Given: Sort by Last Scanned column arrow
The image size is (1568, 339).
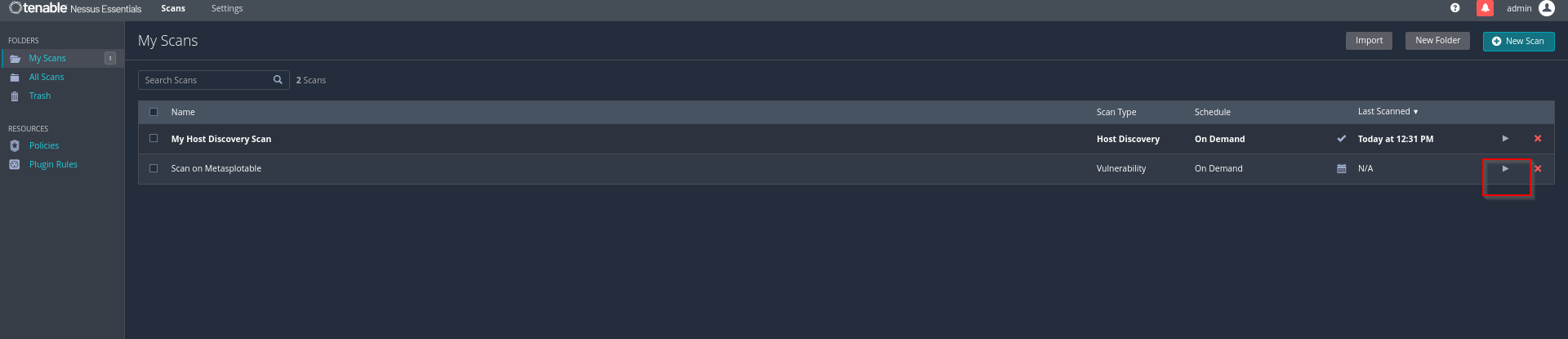Looking at the screenshot, I should pyautogui.click(x=1415, y=112).
